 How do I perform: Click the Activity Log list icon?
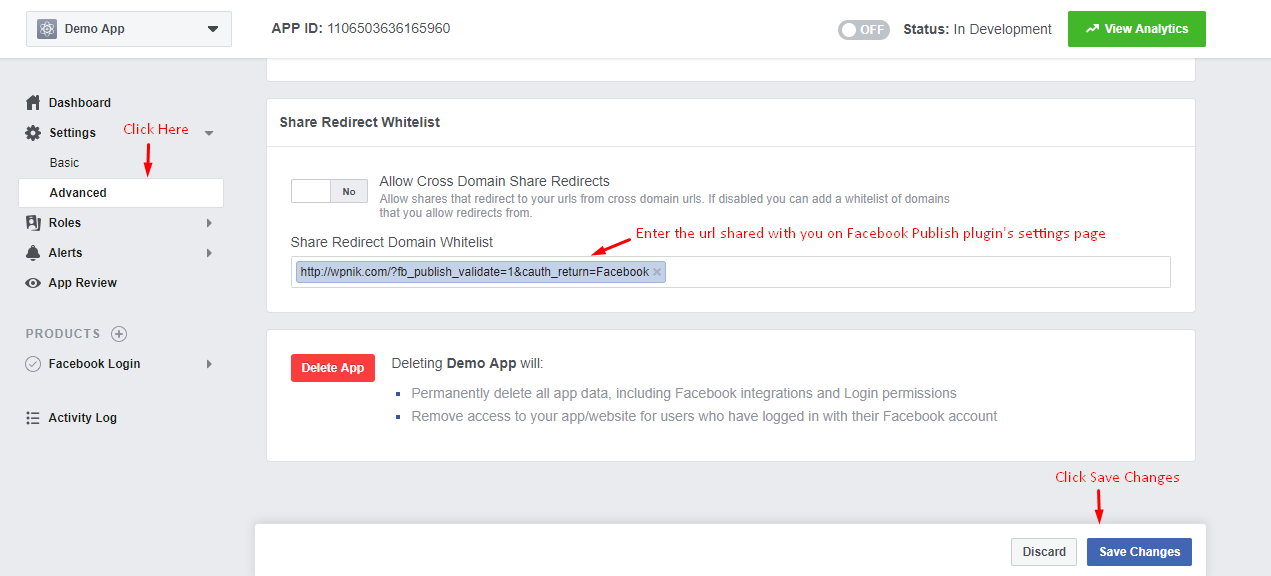(x=33, y=418)
